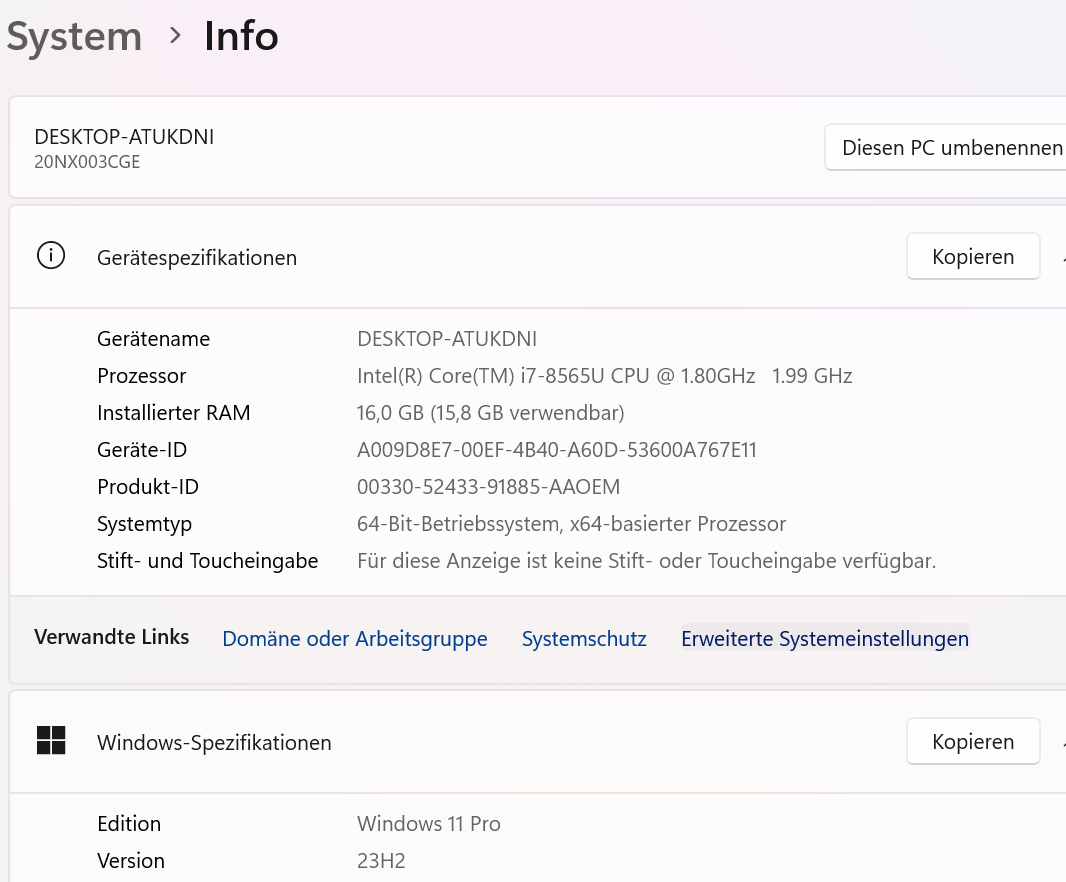Screen dimensions: 1066x882
Task: Select Edition value Windows 11 Pro
Action: 428,824
